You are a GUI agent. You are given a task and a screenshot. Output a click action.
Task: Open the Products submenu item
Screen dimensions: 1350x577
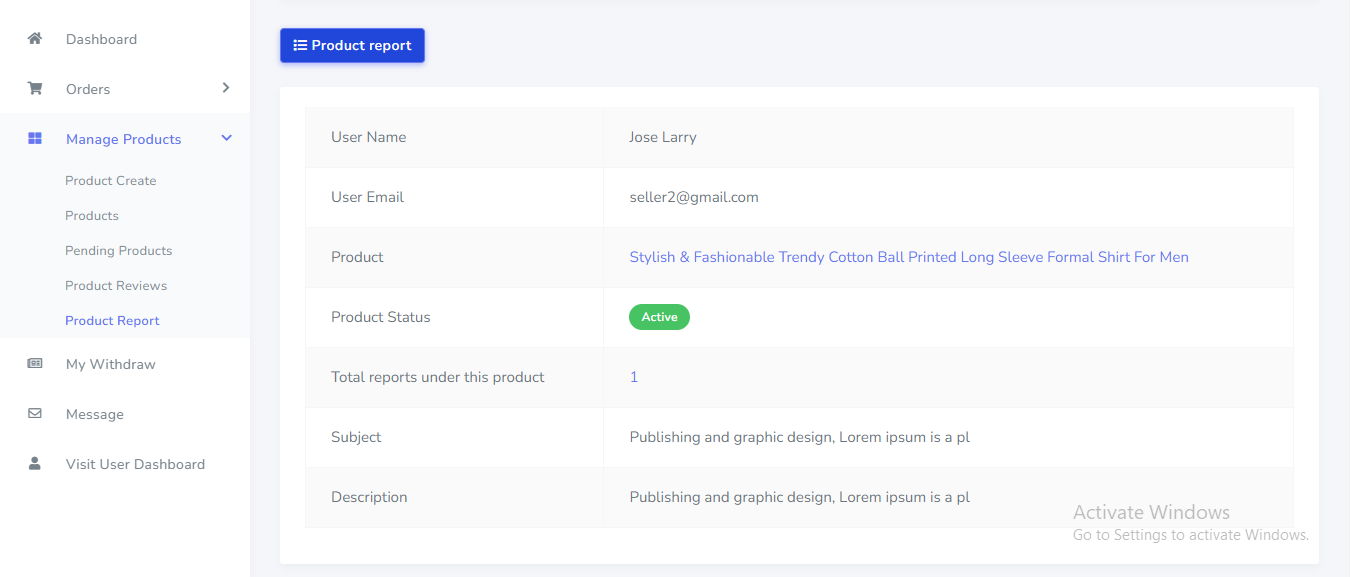(x=92, y=216)
